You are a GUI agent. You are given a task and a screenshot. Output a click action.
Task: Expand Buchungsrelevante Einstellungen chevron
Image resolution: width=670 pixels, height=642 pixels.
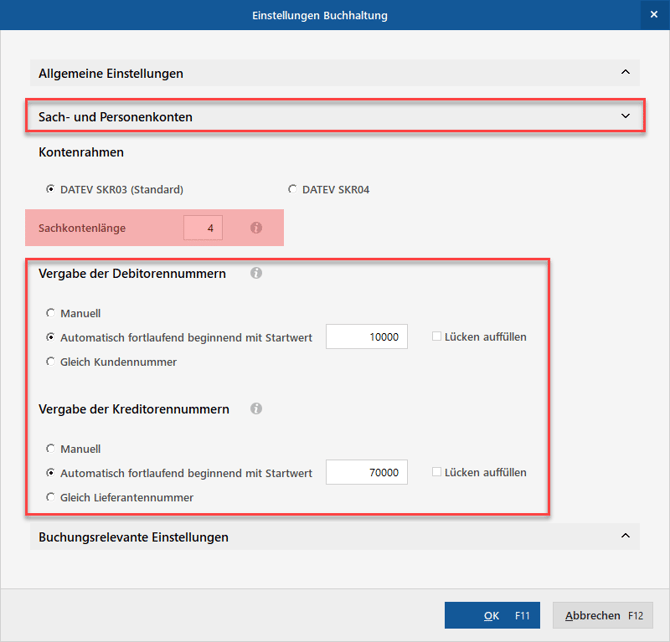(x=625, y=536)
